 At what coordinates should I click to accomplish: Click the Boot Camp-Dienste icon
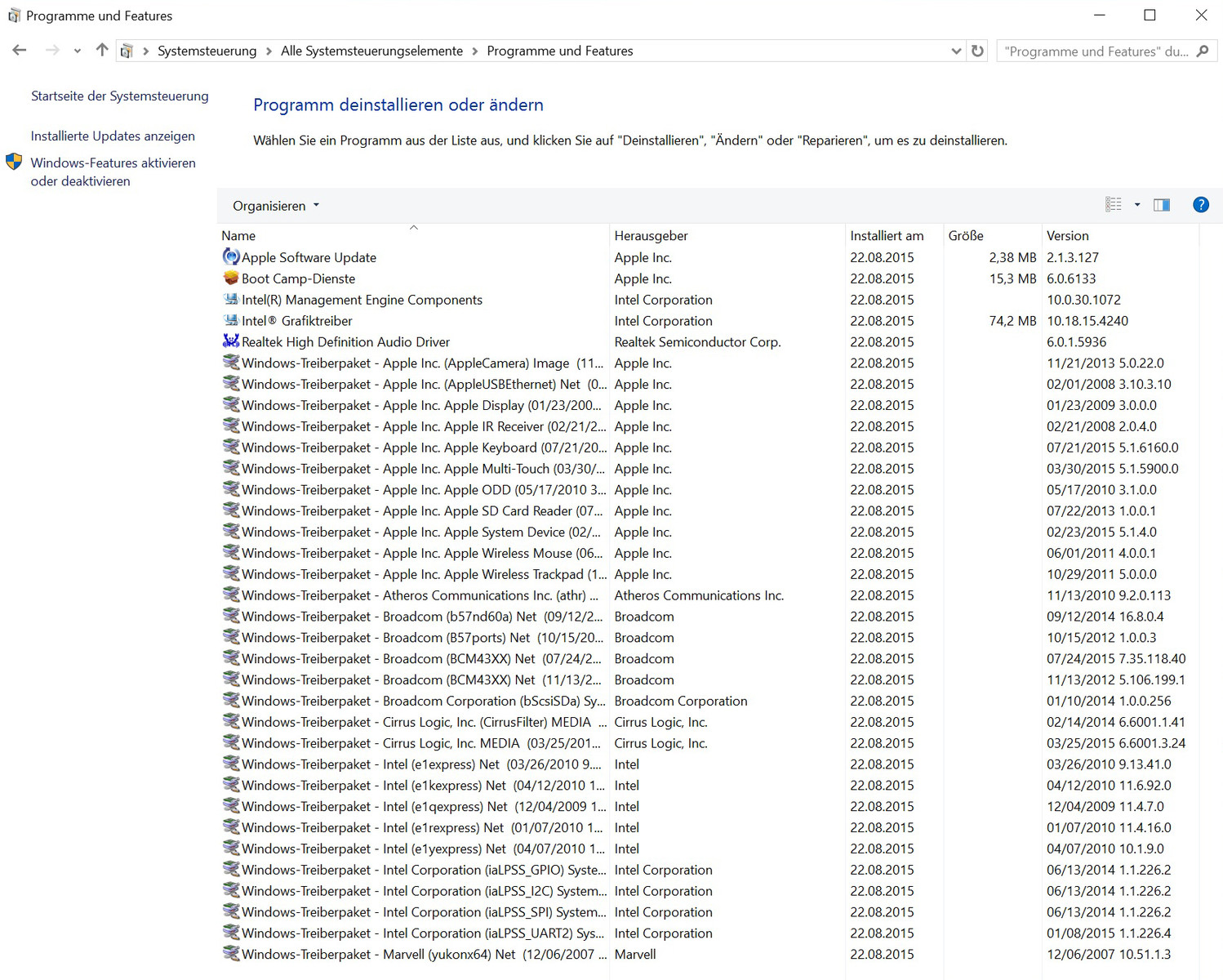(x=231, y=278)
